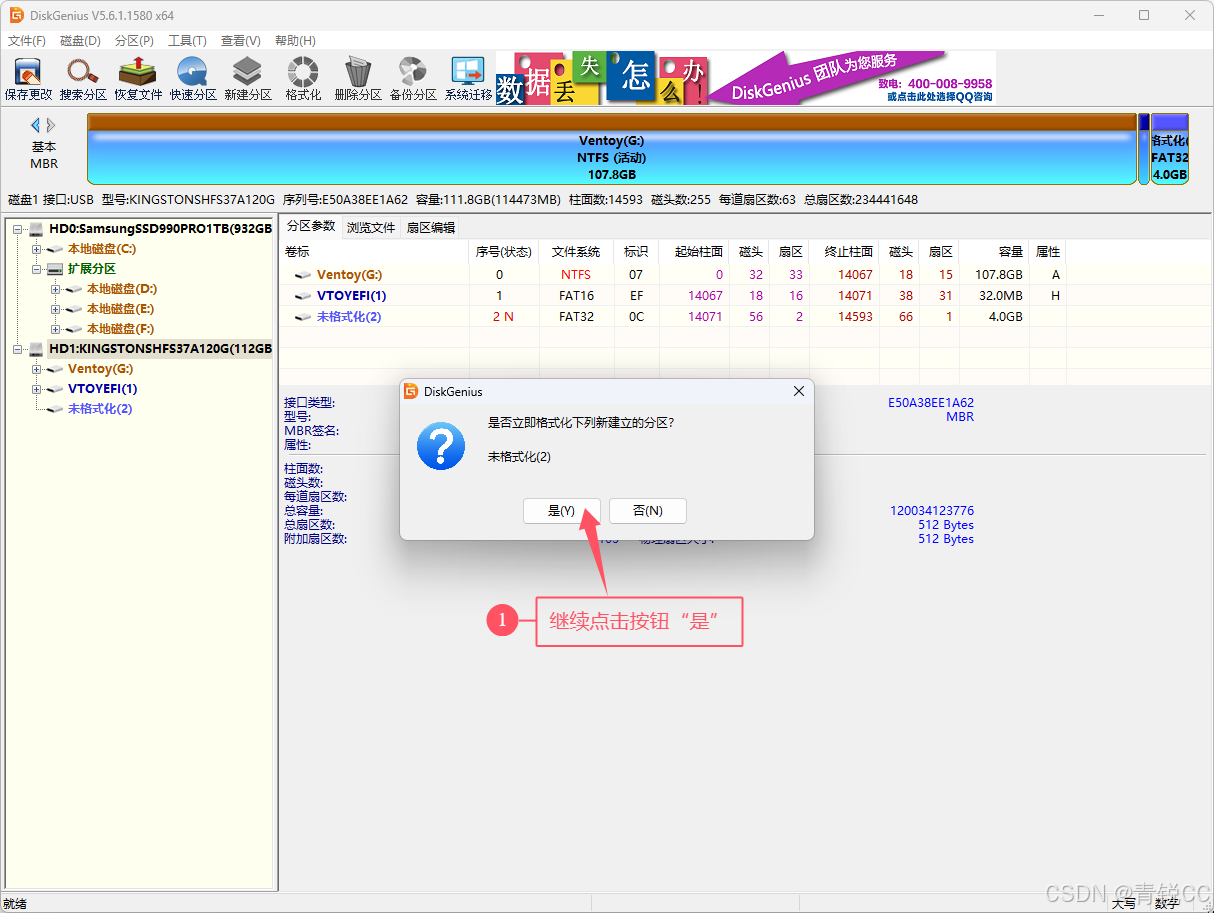Click the serial number E50A38EE1A62 value
The width and height of the screenshot is (1214, 913).
click(x=931, y=403)
